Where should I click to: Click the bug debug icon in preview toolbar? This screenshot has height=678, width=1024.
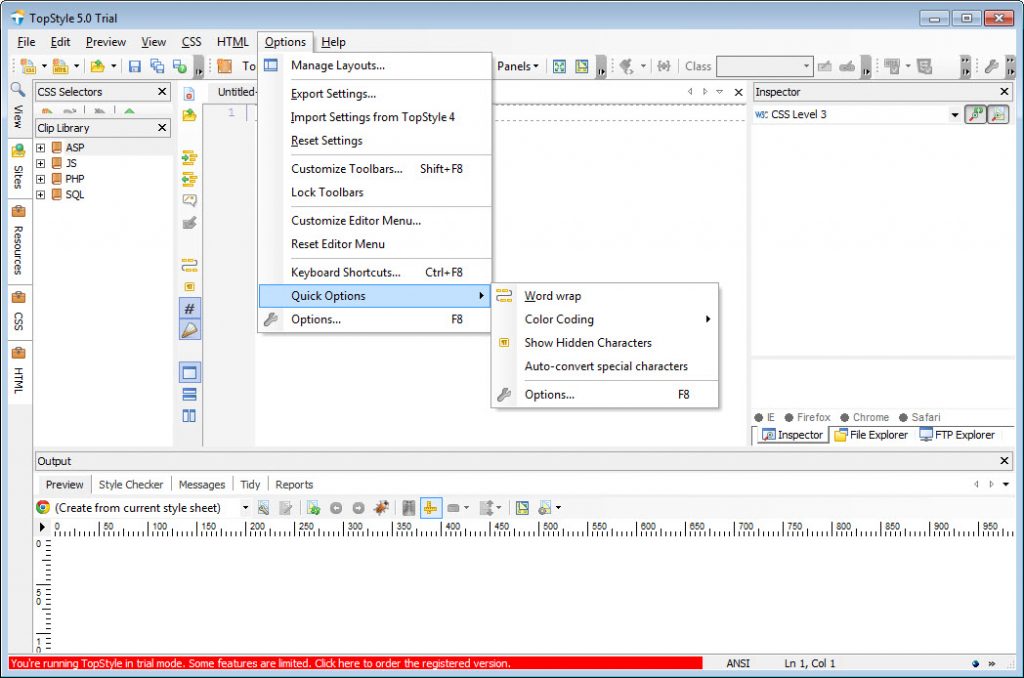point(381,508)
